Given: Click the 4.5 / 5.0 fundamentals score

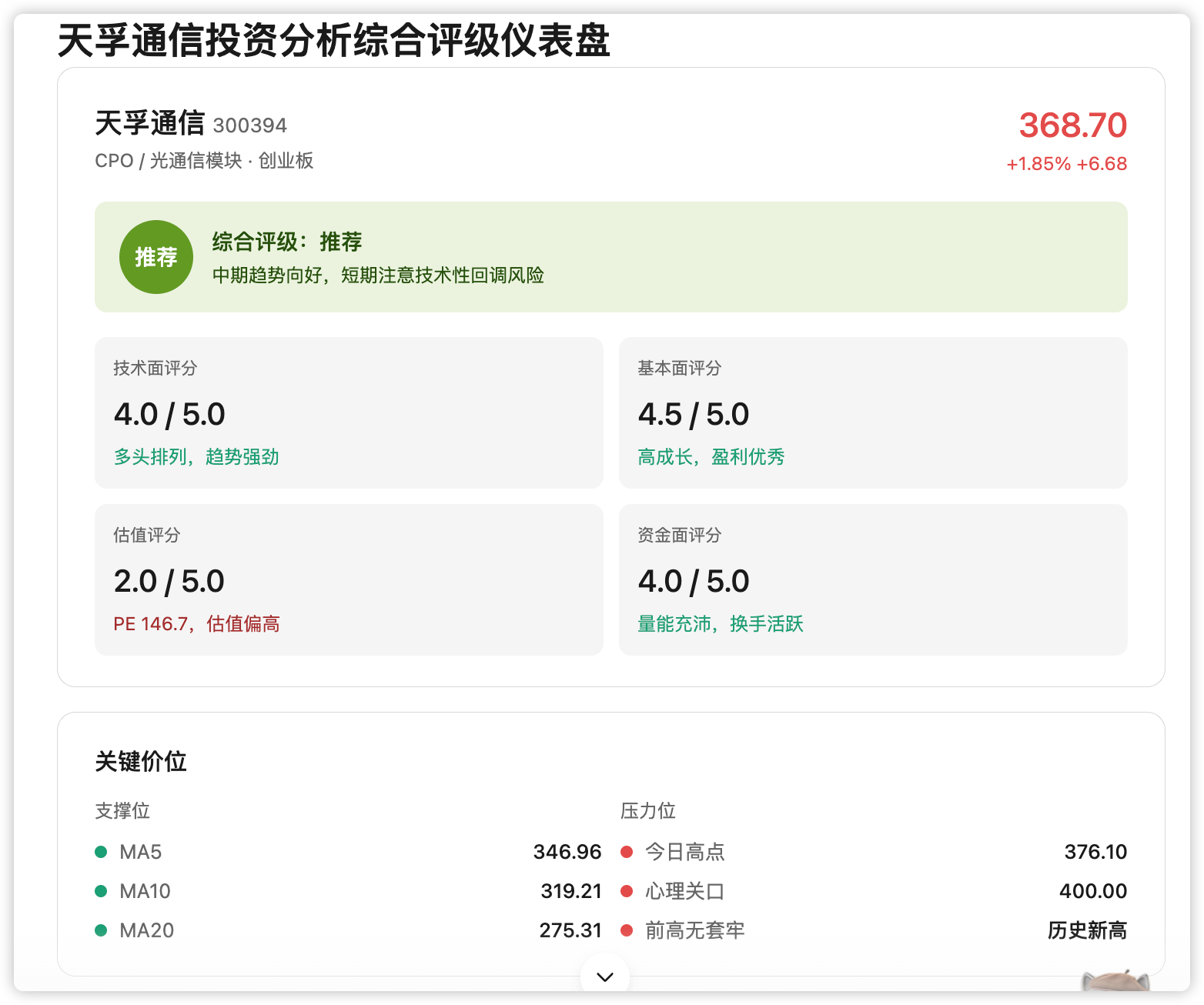Looking at the screenshot, I should [x=694, y=414].
